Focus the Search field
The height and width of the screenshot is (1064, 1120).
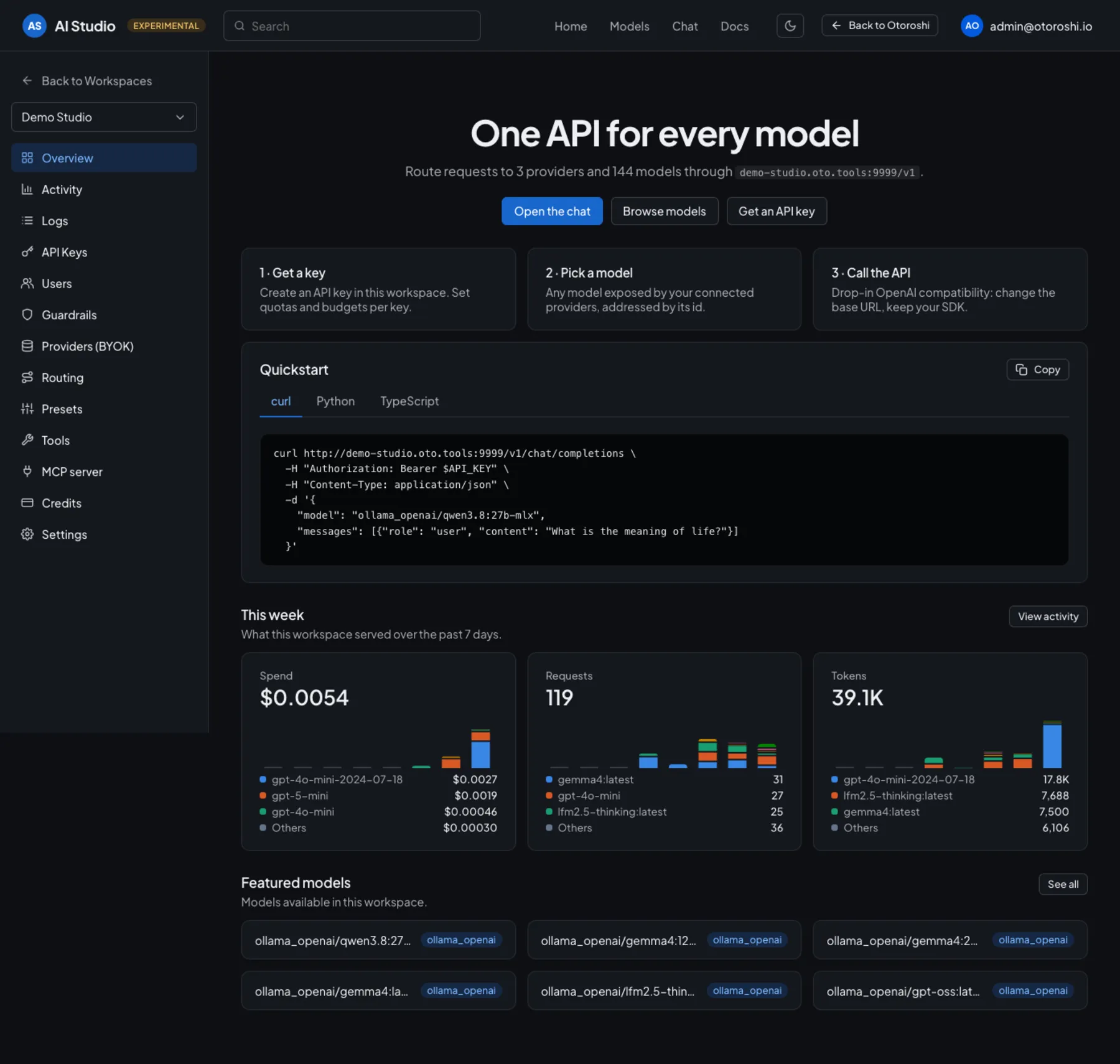coord(352,26)
